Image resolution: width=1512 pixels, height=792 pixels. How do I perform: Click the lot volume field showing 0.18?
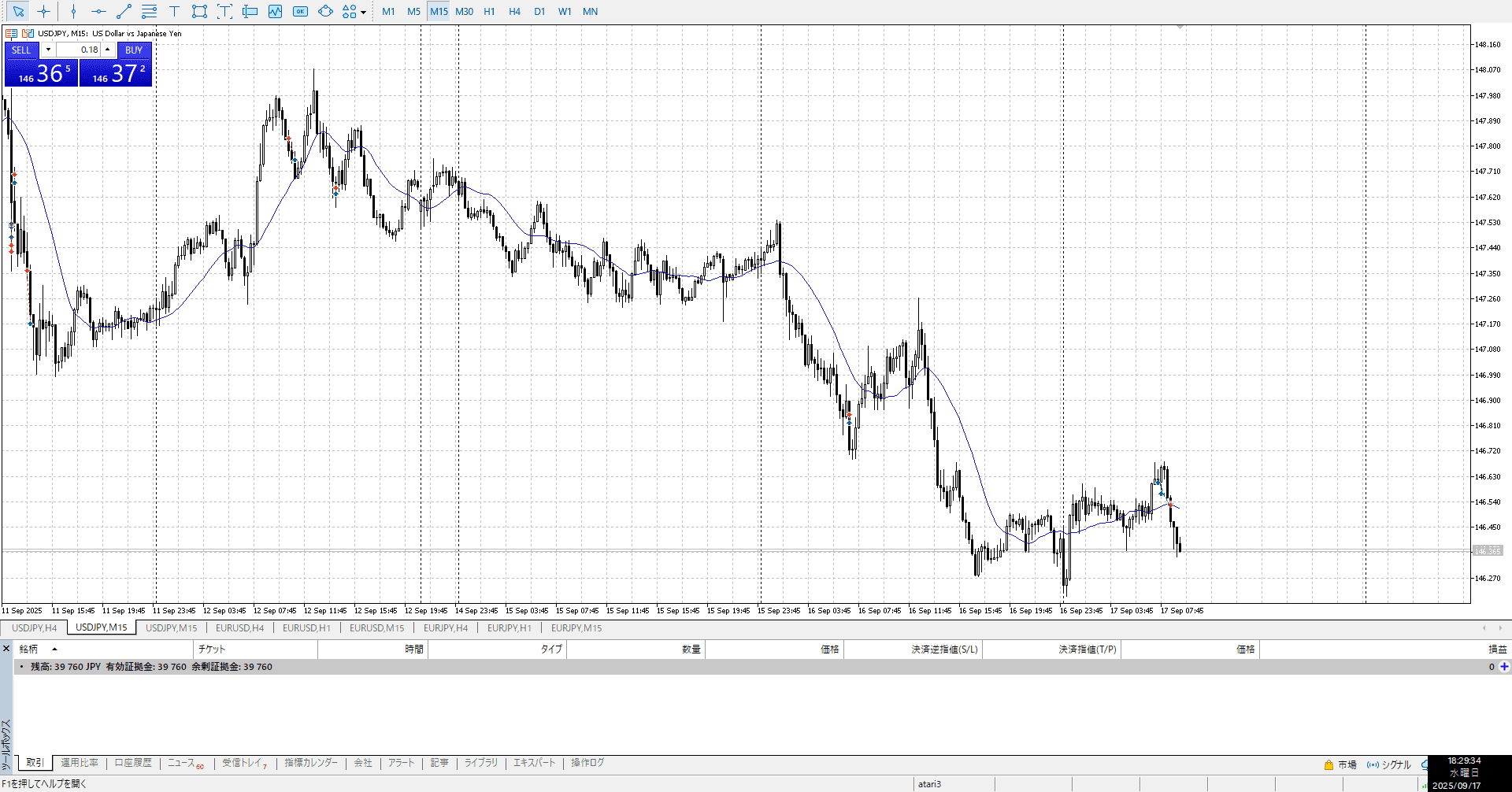[79, 50]
